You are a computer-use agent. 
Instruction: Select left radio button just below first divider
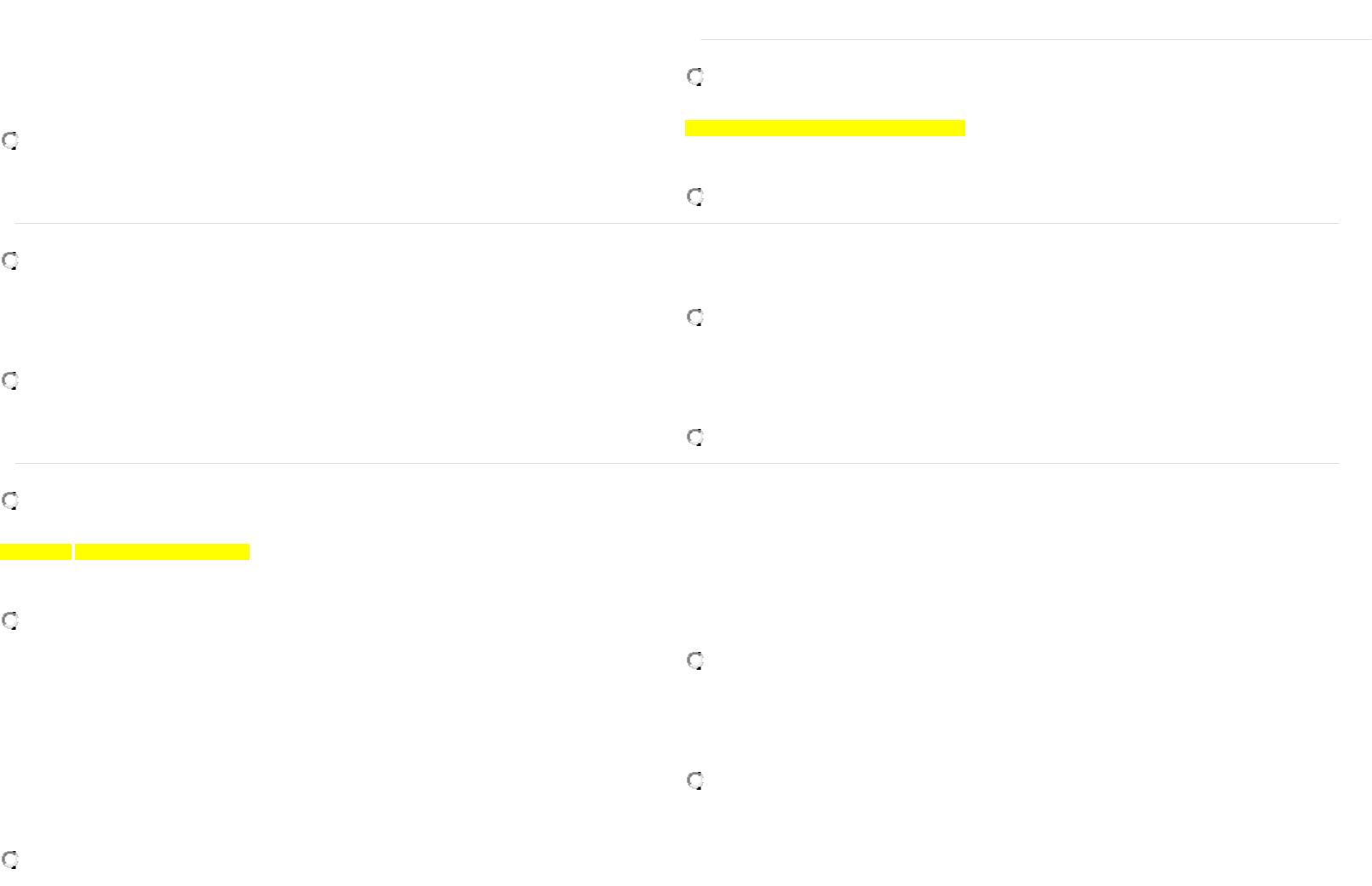tap(10, 260)
